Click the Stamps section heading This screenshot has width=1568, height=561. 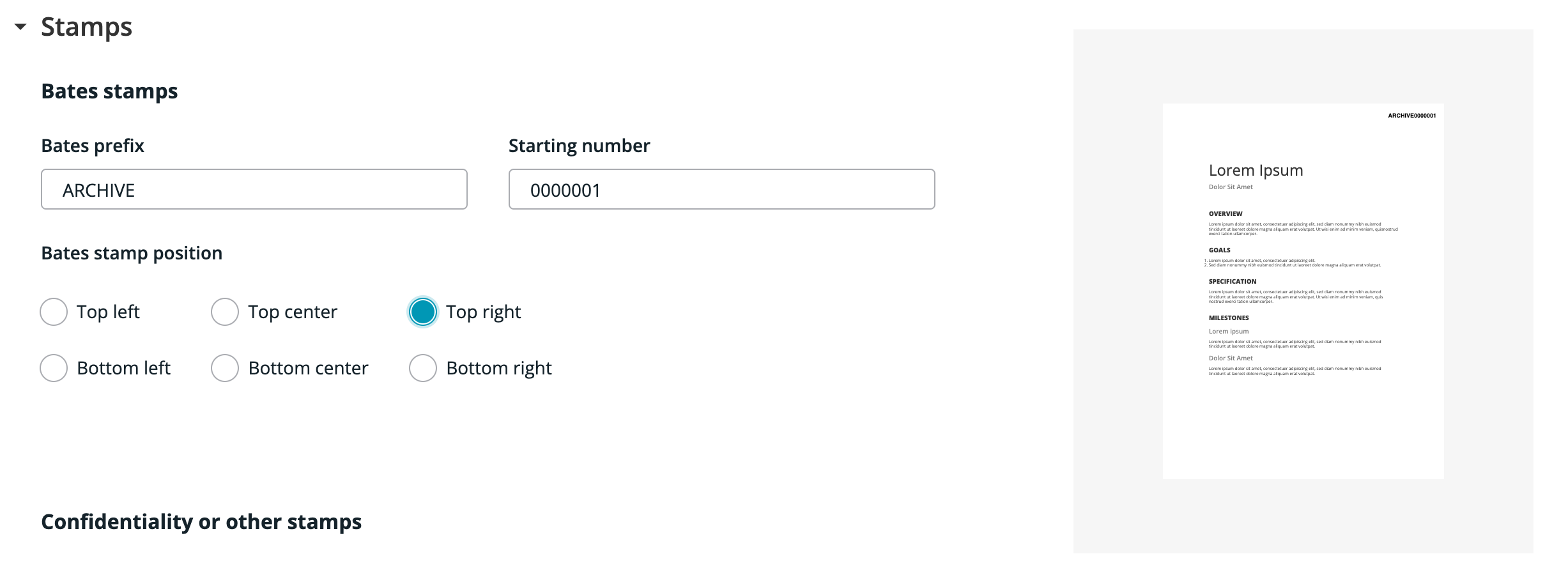click(86, 27)
